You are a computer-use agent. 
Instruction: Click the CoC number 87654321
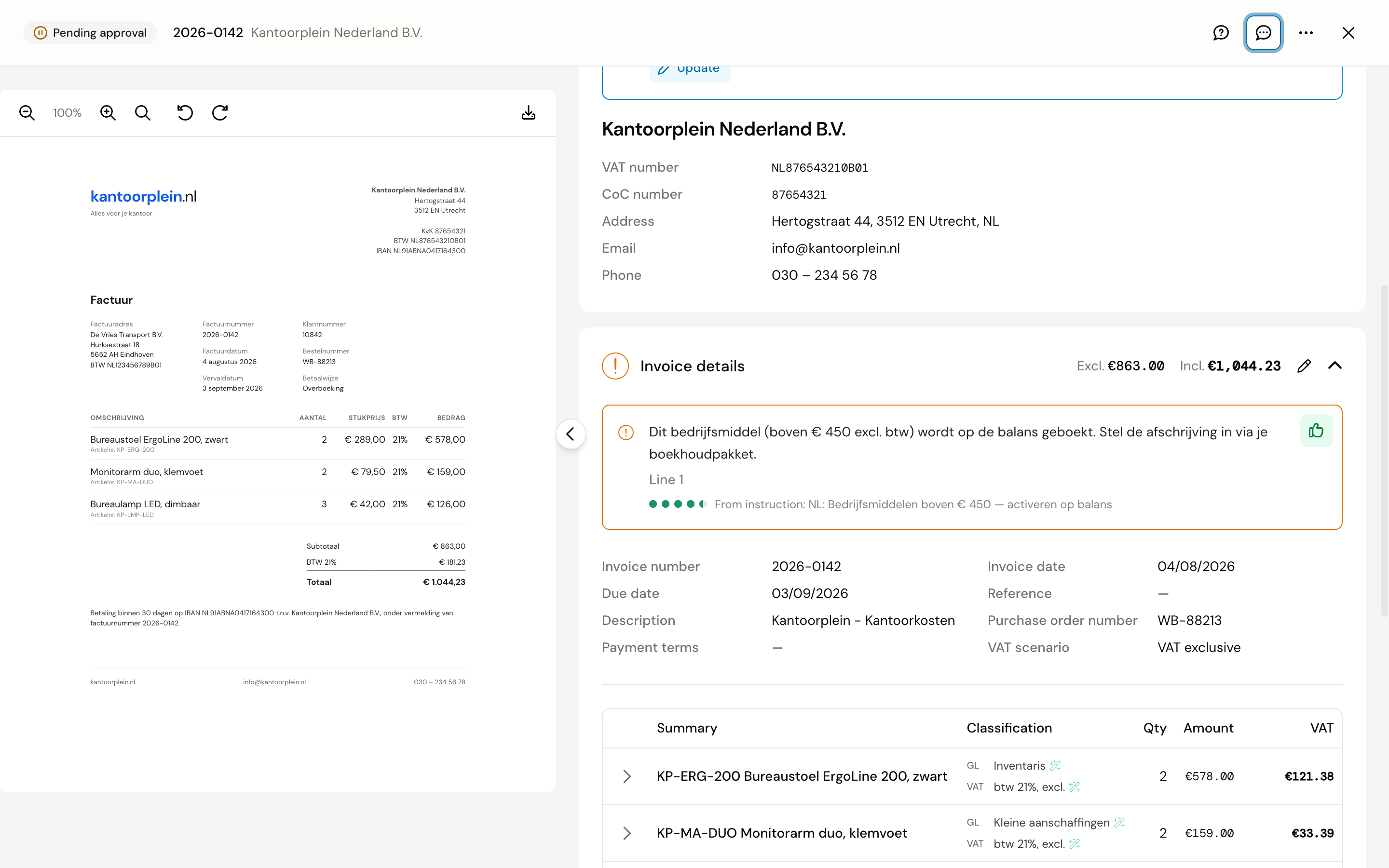coord(799,195)
